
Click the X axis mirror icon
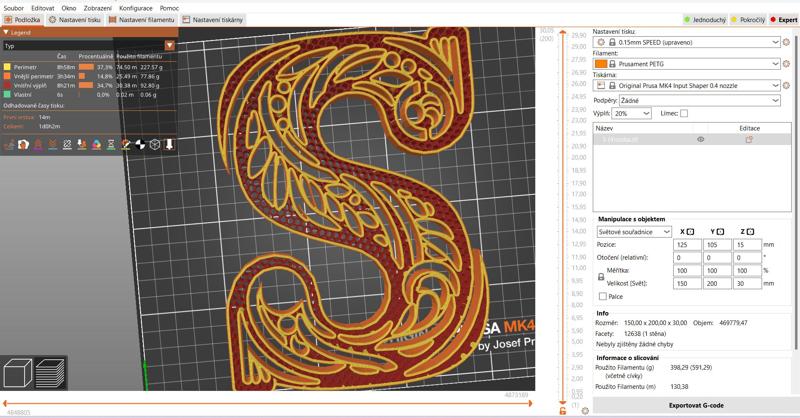click(690, 232)
